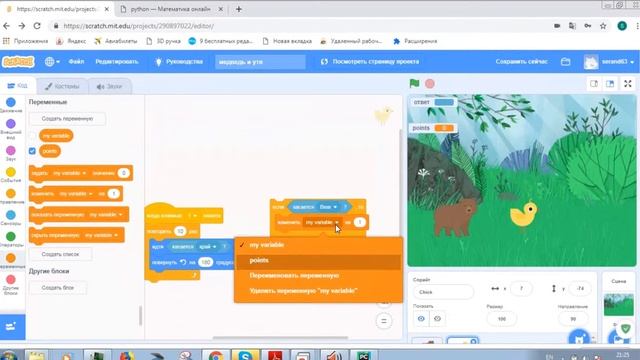
Task: Click the red stop button
Action: click(x=430, y=84)
